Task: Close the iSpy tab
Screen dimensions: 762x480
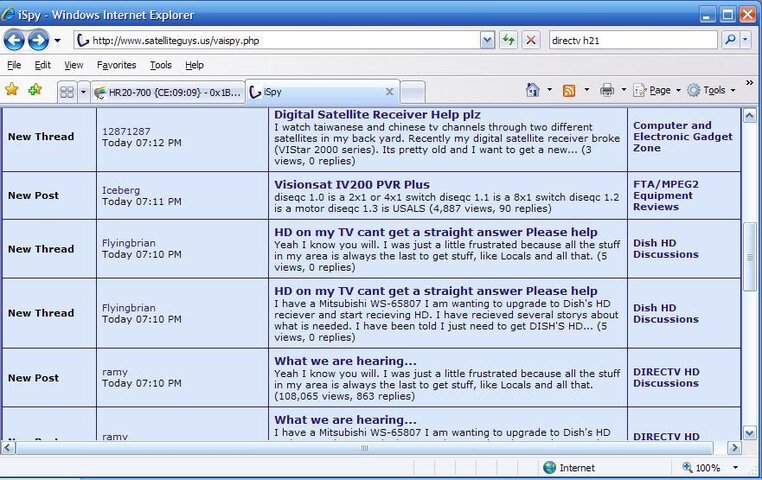Action: 389,91
